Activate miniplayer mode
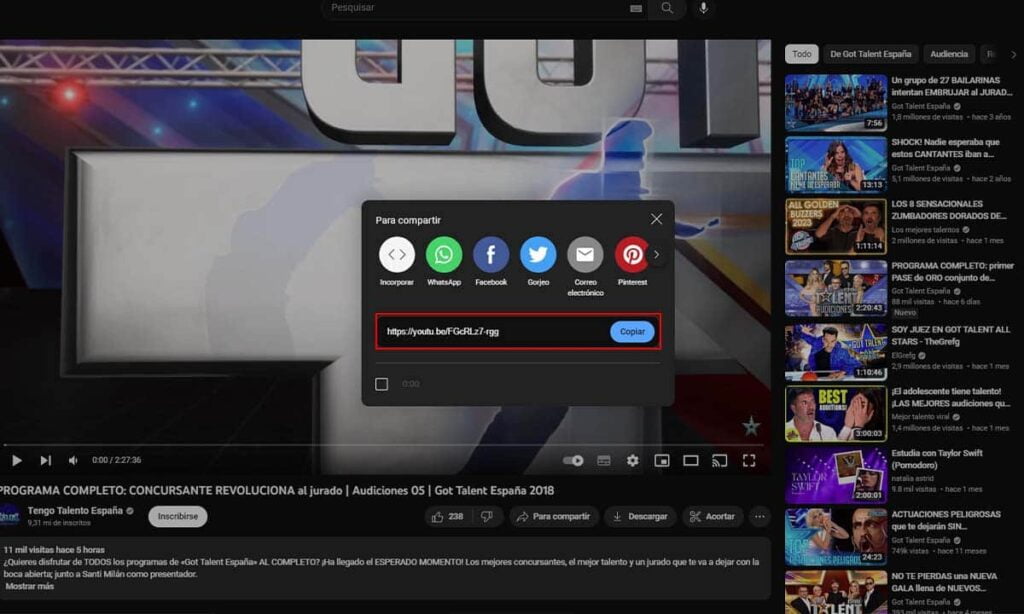 pyautogui.click(x=662, y=460)
